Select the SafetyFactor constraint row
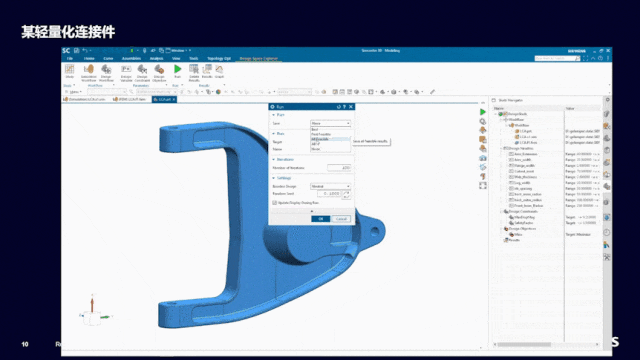This screenshot has width=640, height=360. click(521, 223)
